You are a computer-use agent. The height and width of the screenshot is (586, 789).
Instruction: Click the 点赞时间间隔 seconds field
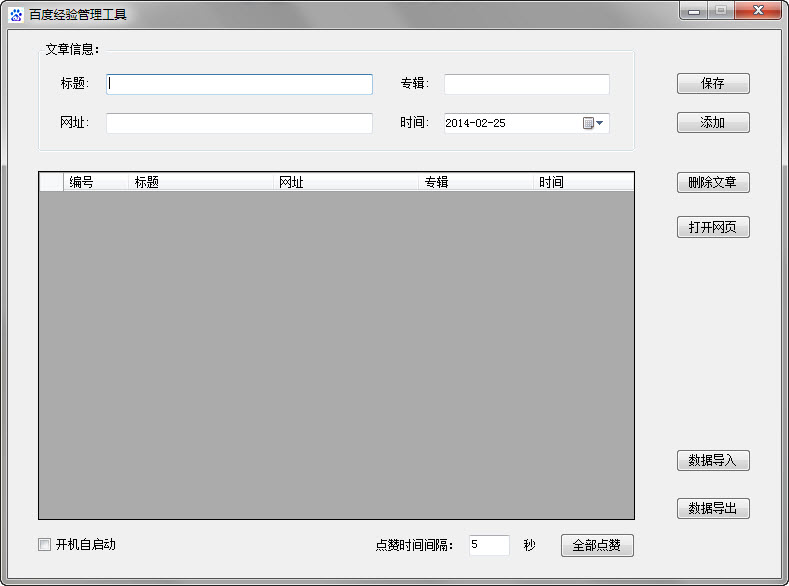pos(489,545)
